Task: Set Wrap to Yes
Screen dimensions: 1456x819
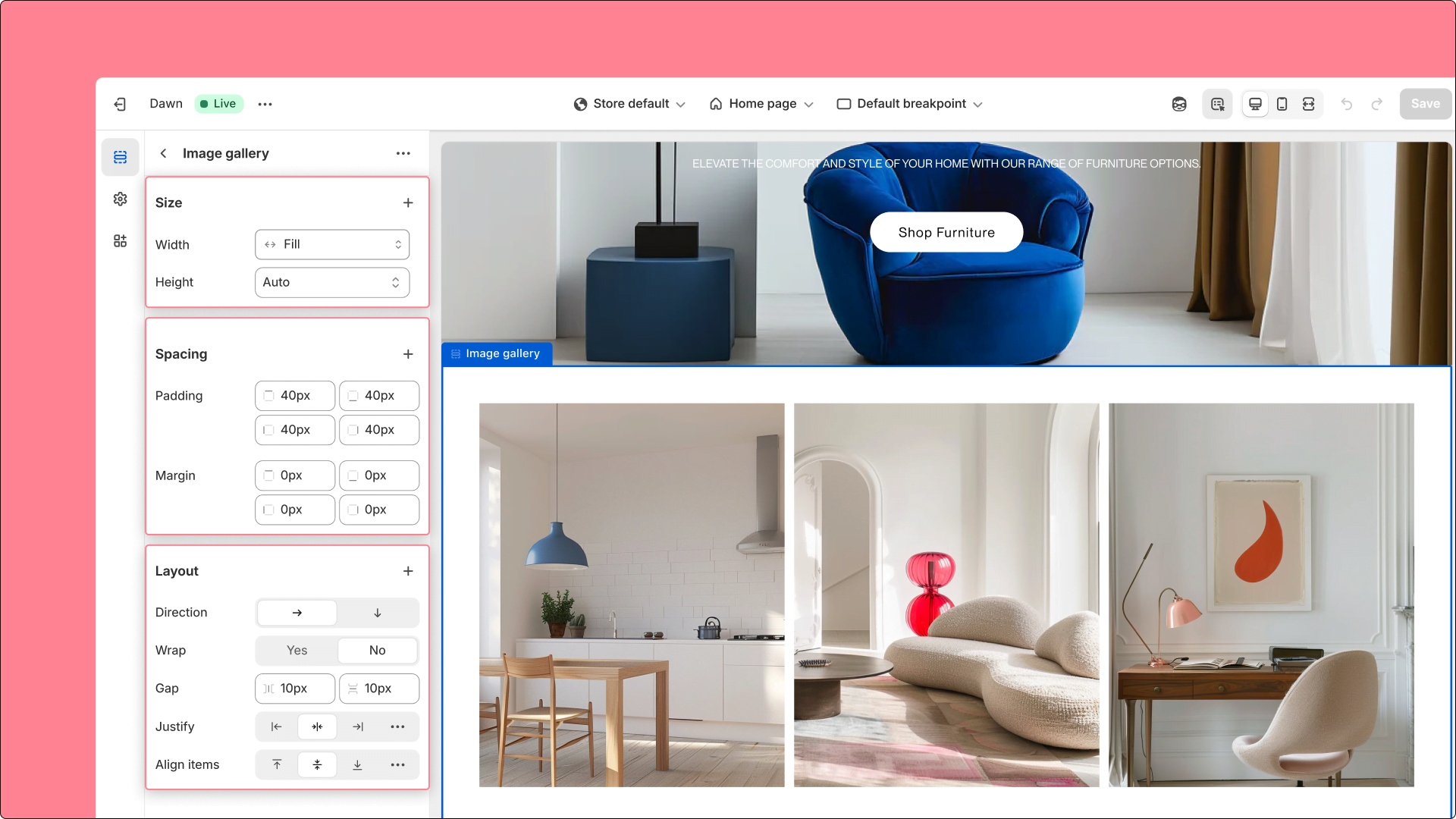Action: [x=297, y=651]
